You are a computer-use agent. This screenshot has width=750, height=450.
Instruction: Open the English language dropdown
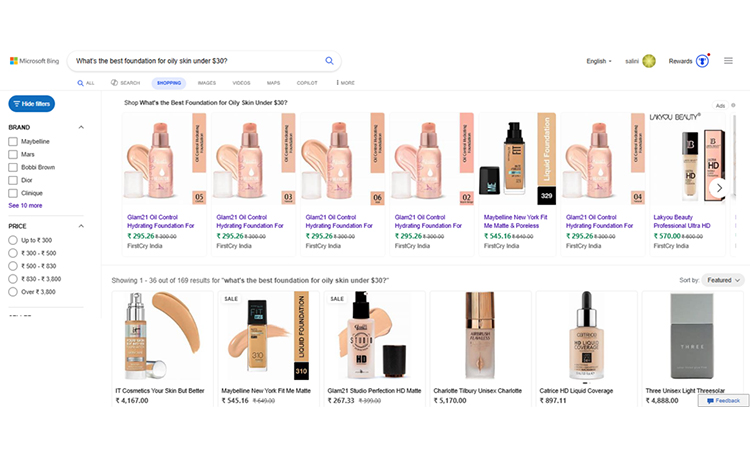(x=599, y=61)
